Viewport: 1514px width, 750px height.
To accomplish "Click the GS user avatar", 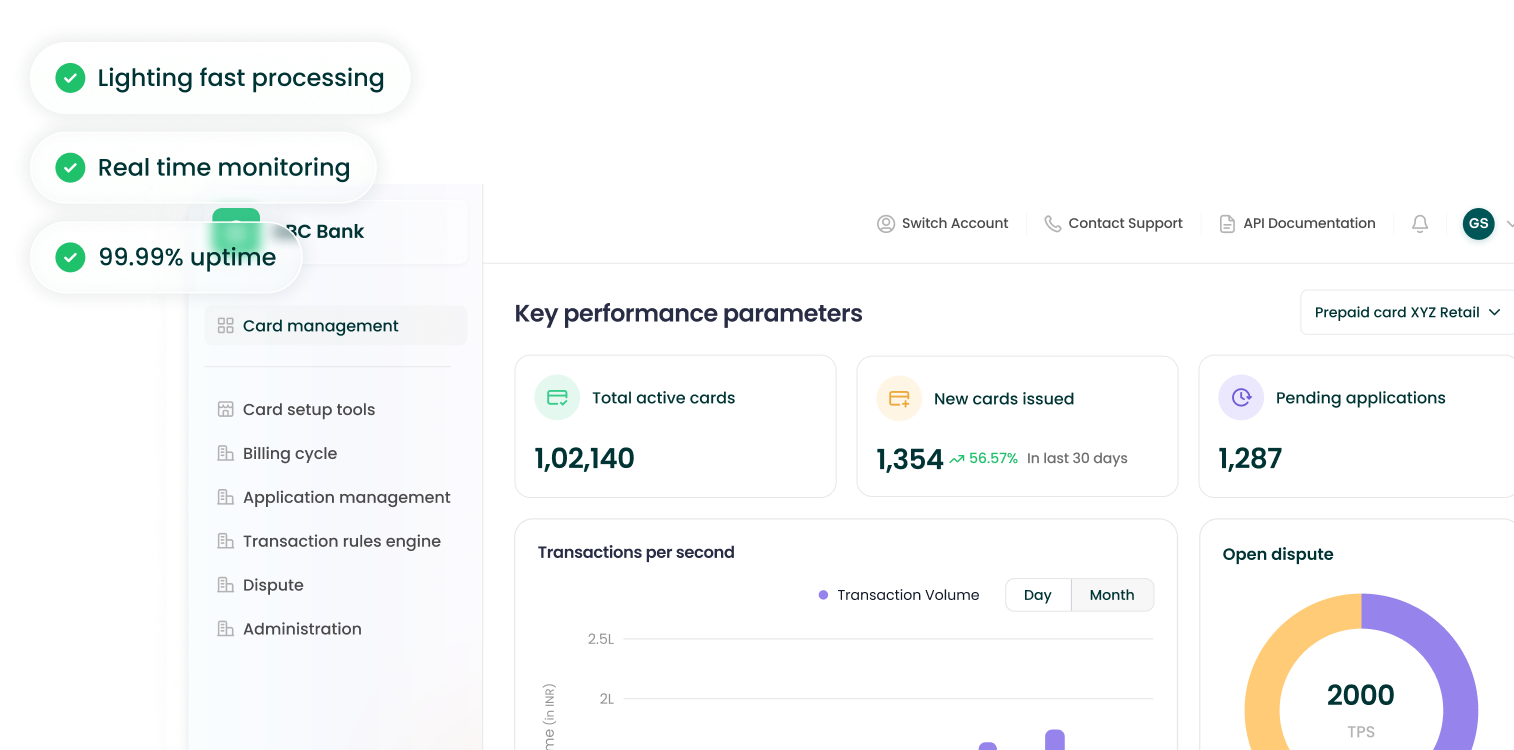I will pyautogui.click(x=1478, y=224).
